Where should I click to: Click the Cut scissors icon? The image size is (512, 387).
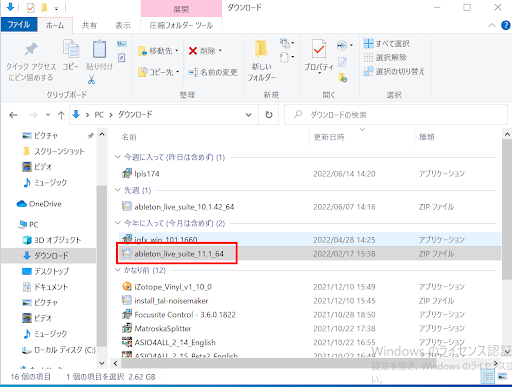91,80
